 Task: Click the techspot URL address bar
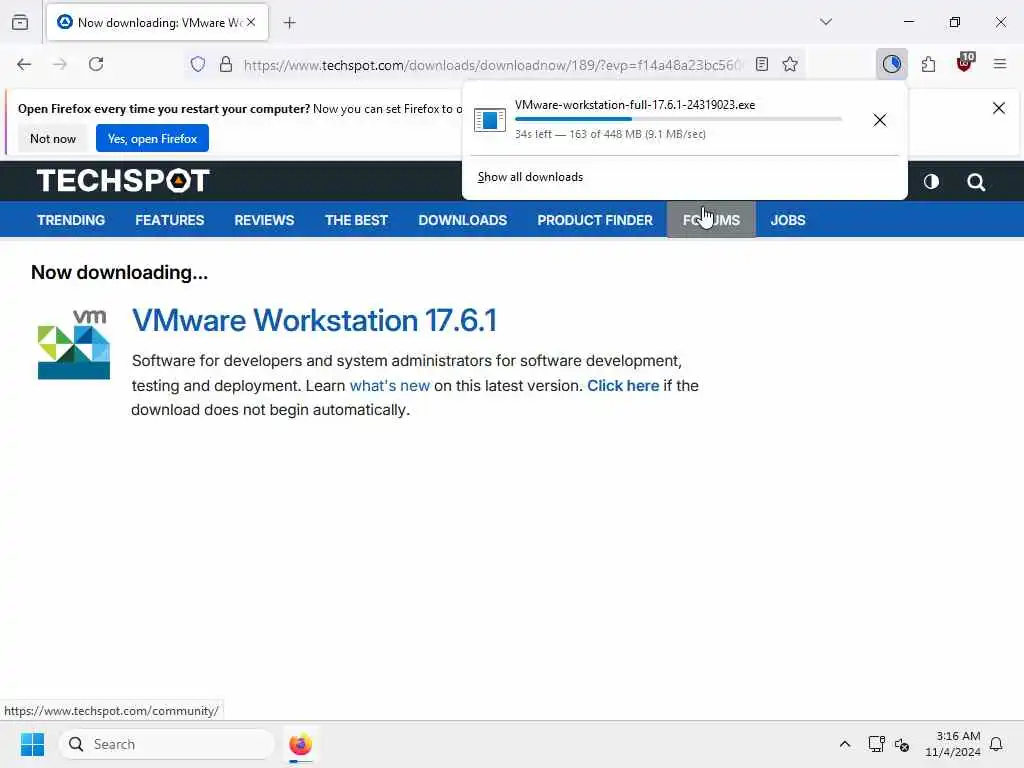coord(493,65)
